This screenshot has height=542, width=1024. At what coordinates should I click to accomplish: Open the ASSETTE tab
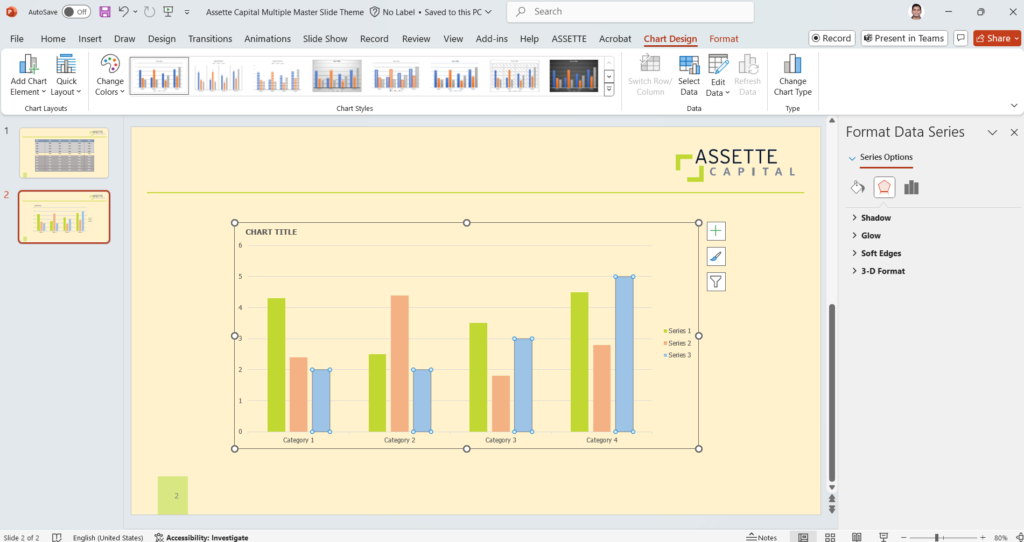(x=569, y=39)
